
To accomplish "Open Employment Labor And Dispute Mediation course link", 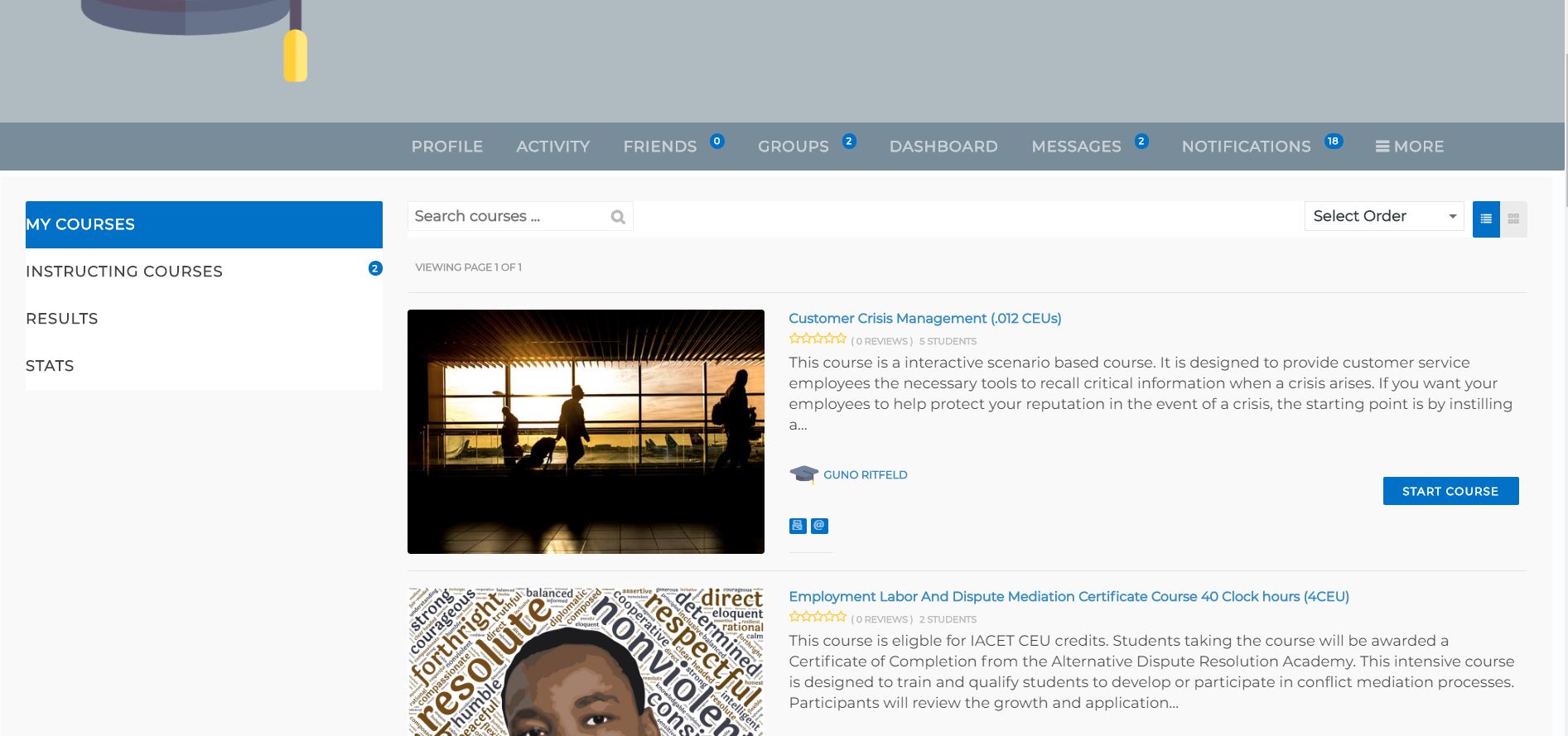I will click(1069, 597).
